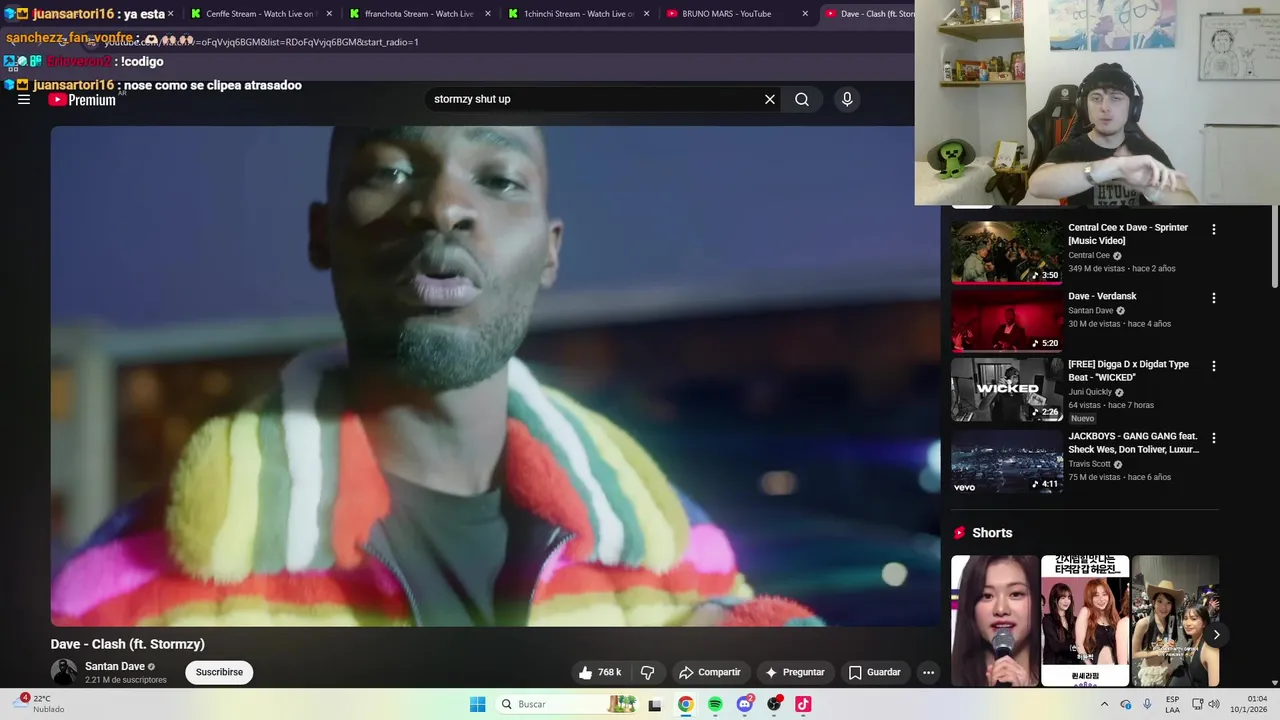Start voice search with the microphone
1280x720 pixels.
coord(847,99)
